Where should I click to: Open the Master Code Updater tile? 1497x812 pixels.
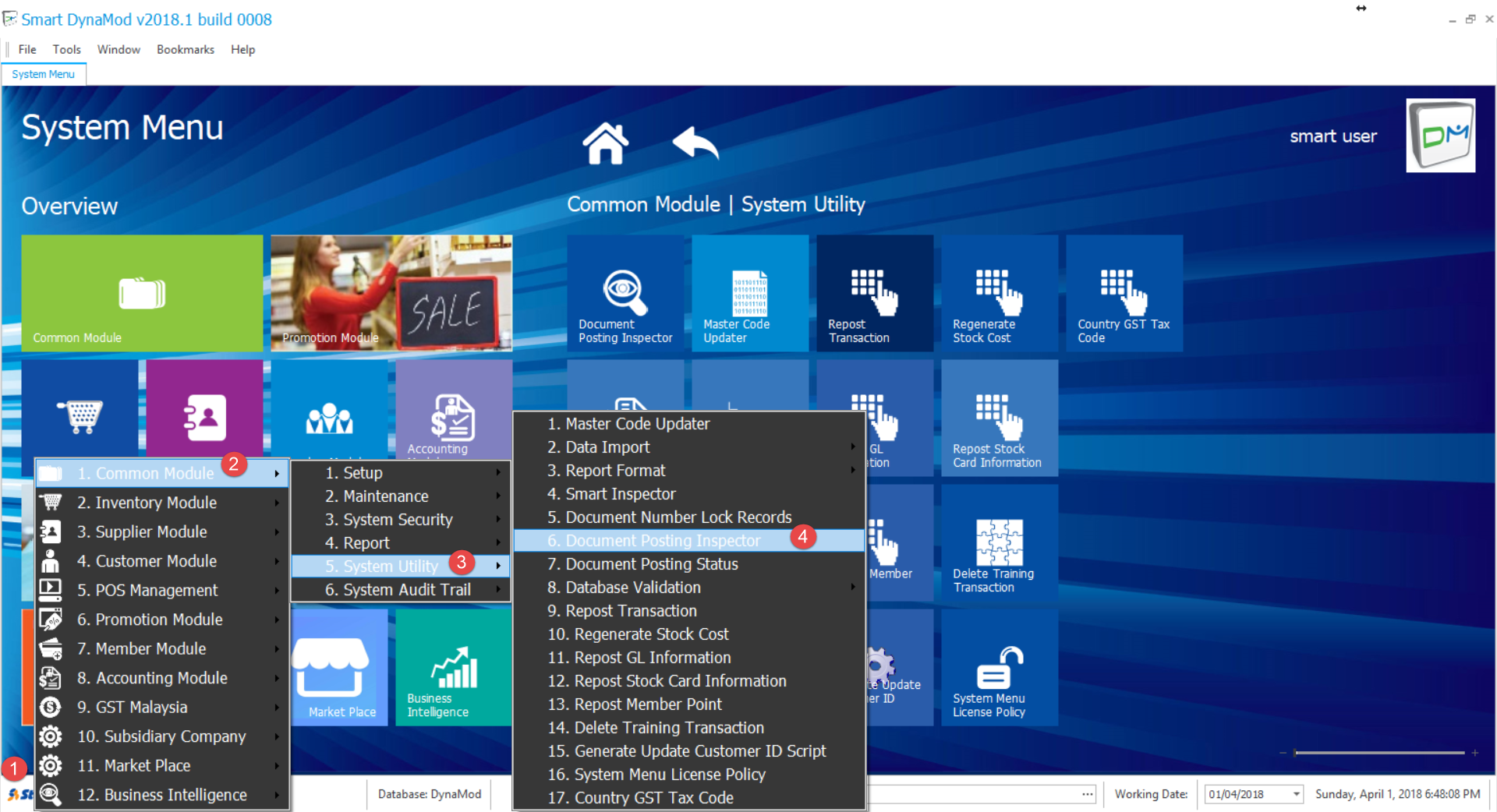(750, 293)
